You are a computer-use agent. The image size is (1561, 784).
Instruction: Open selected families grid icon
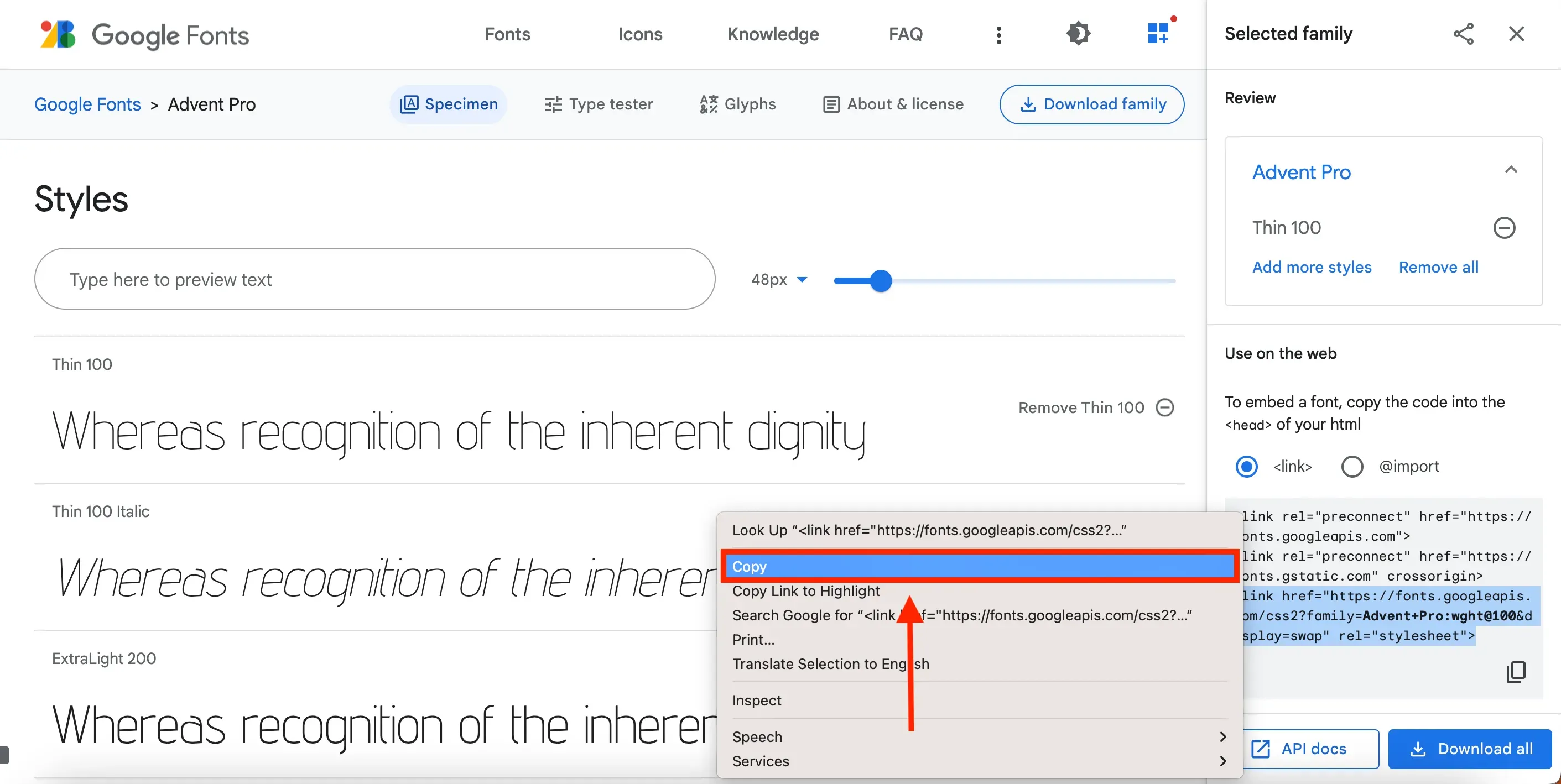tap(1158, 33)
